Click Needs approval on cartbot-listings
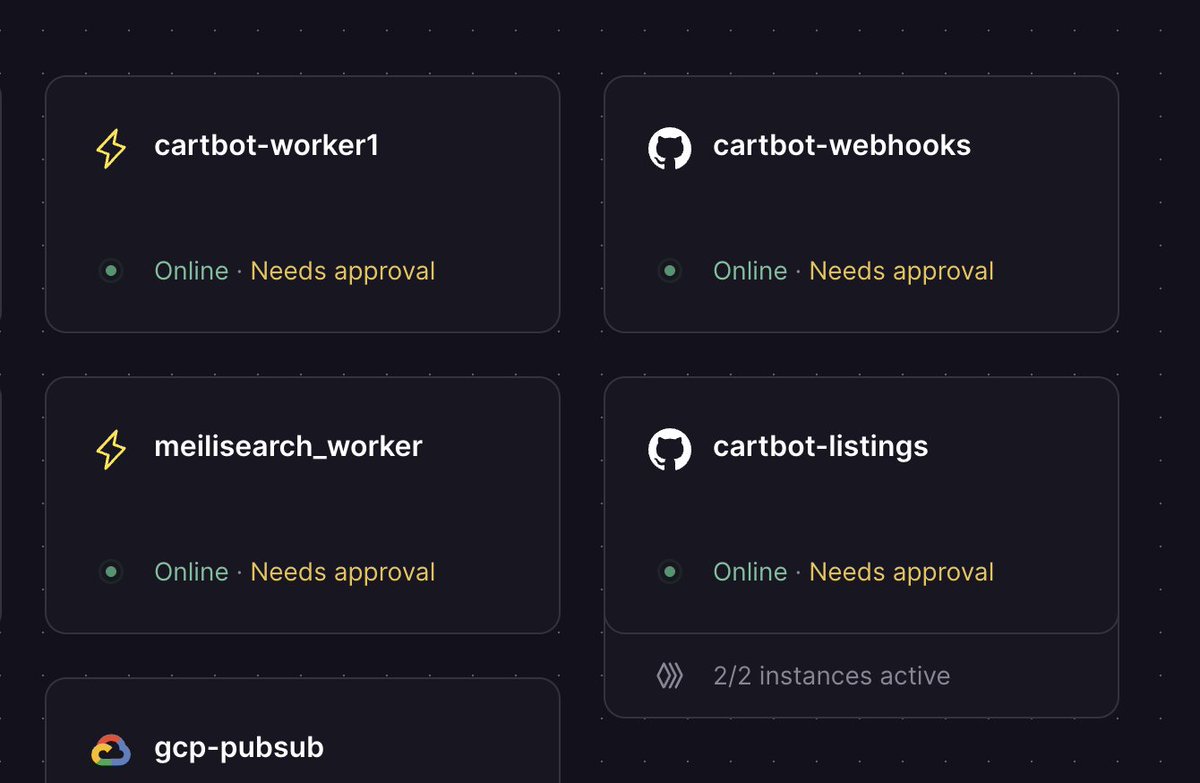The image size is (1200, 783). [902, 572]
